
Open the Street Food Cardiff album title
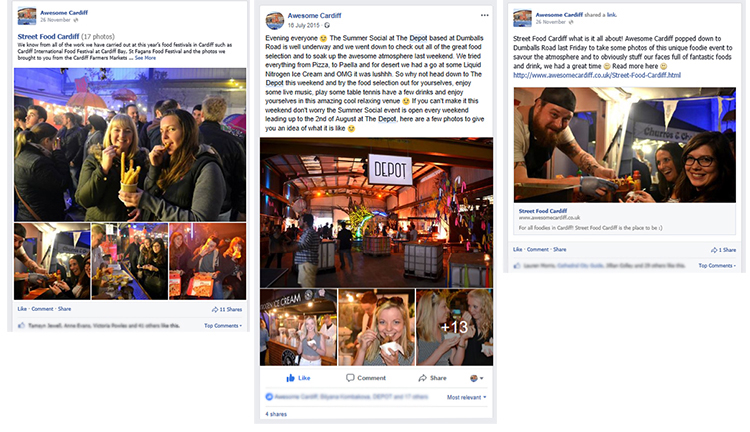48,36
